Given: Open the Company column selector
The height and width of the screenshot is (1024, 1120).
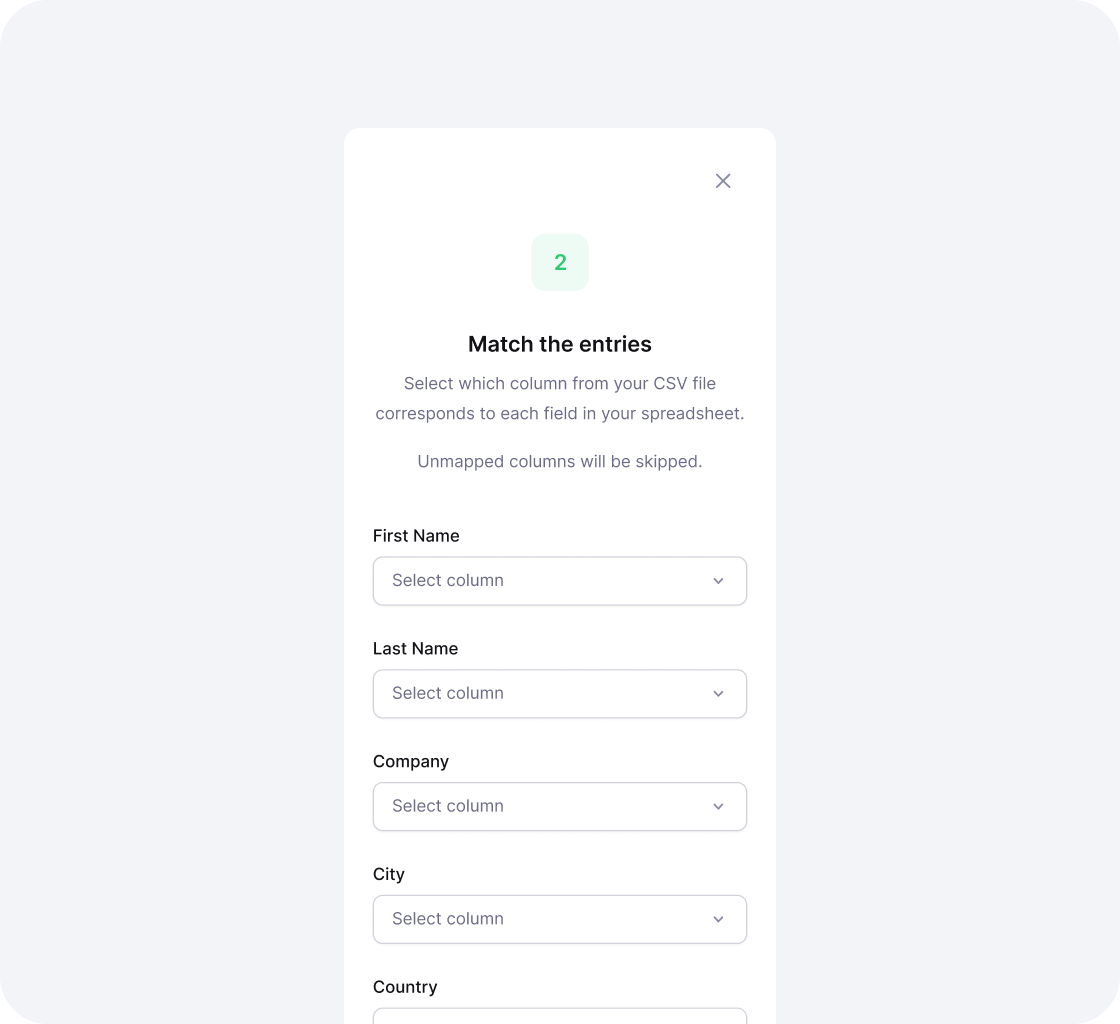Looking at the screenshot, I should tap(559, 806).
